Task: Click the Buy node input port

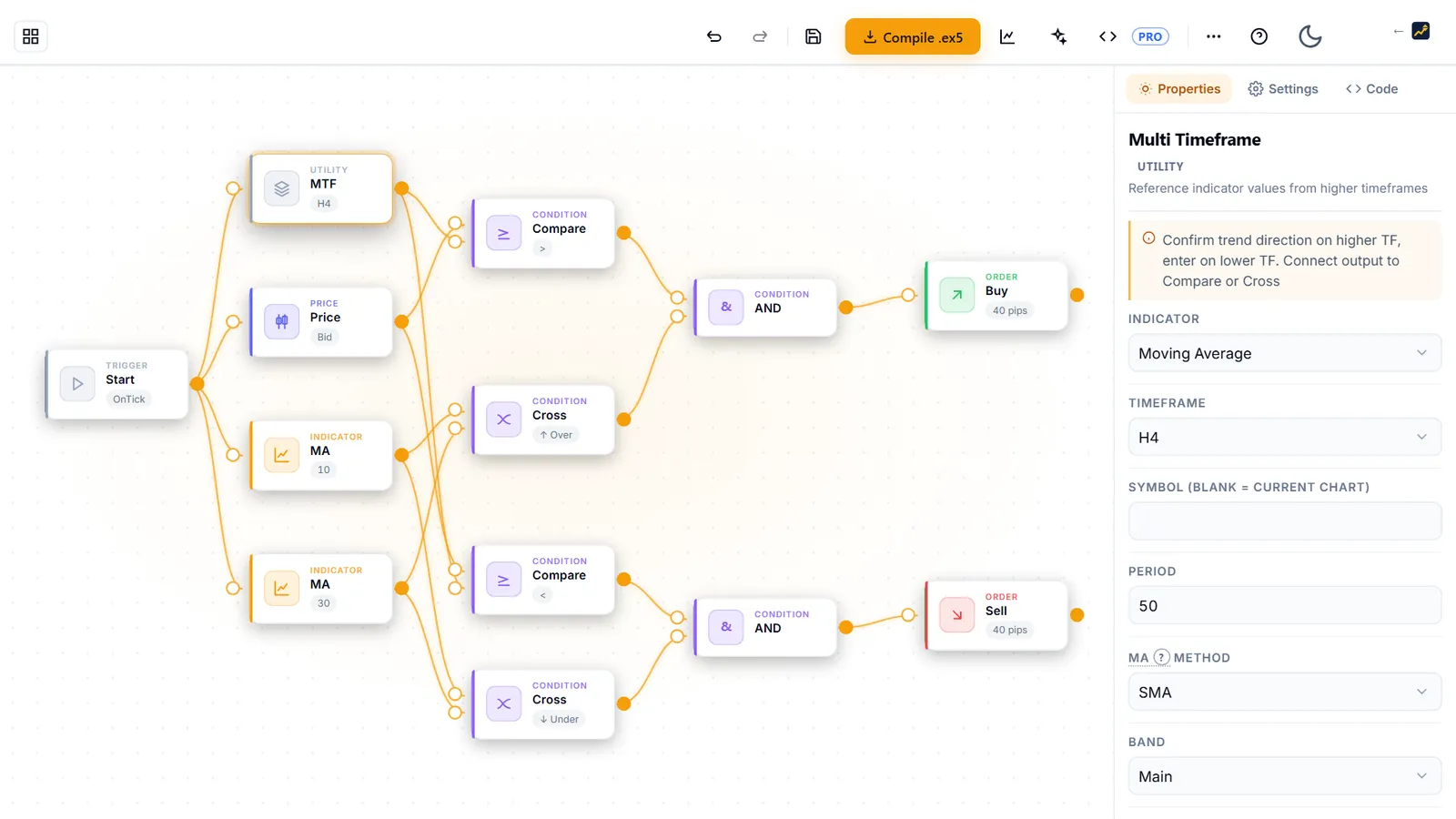Action: [908, 295]
